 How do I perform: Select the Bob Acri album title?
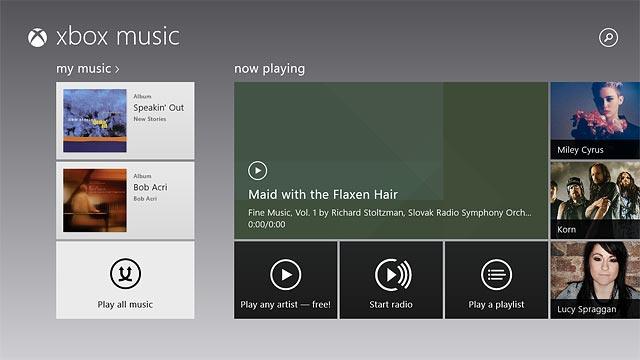point(150,187)
